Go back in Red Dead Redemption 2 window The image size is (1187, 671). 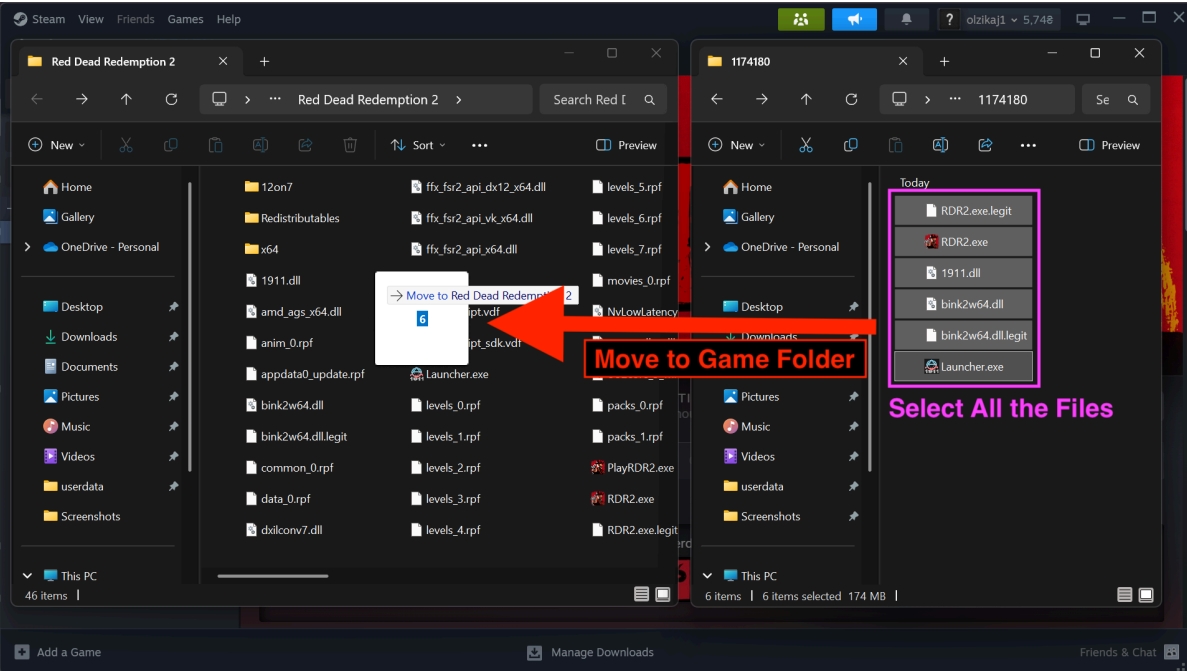tap(36, 99)
